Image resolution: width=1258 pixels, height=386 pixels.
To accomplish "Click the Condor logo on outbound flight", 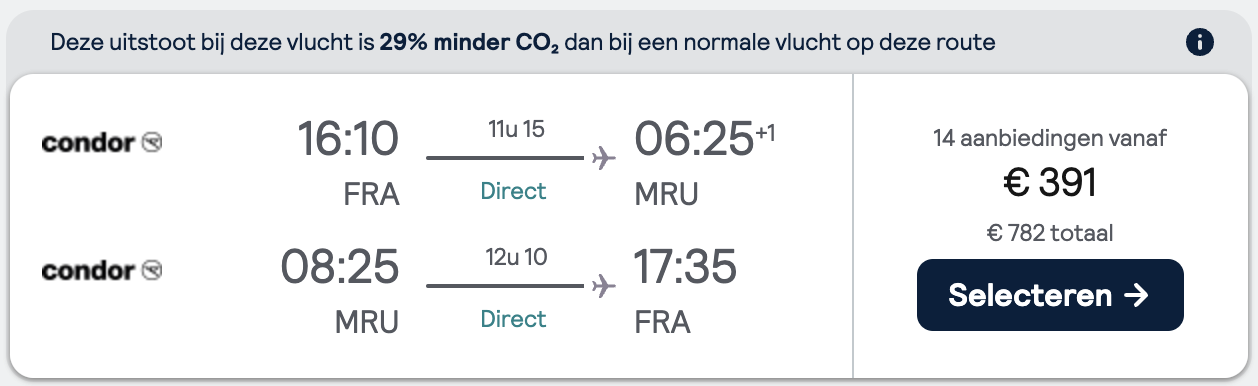I will coord(102,143).
